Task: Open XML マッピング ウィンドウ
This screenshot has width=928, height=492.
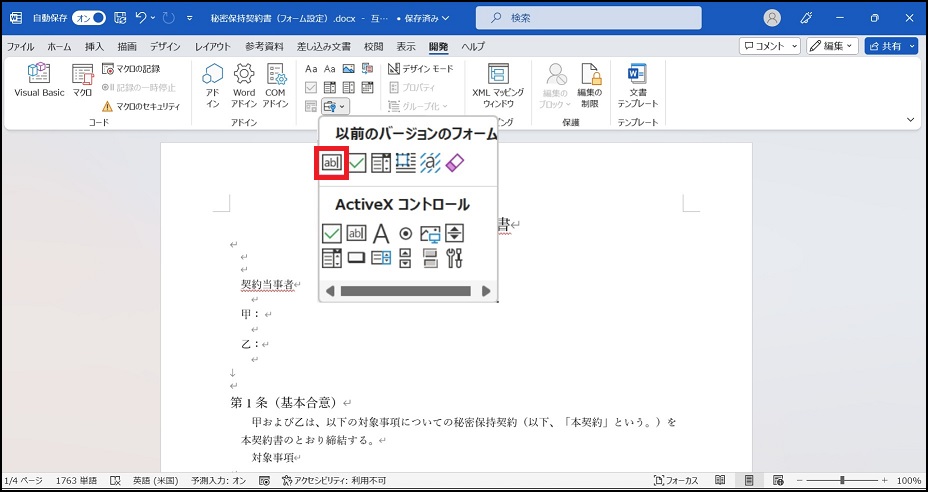Action: (498, 86)
